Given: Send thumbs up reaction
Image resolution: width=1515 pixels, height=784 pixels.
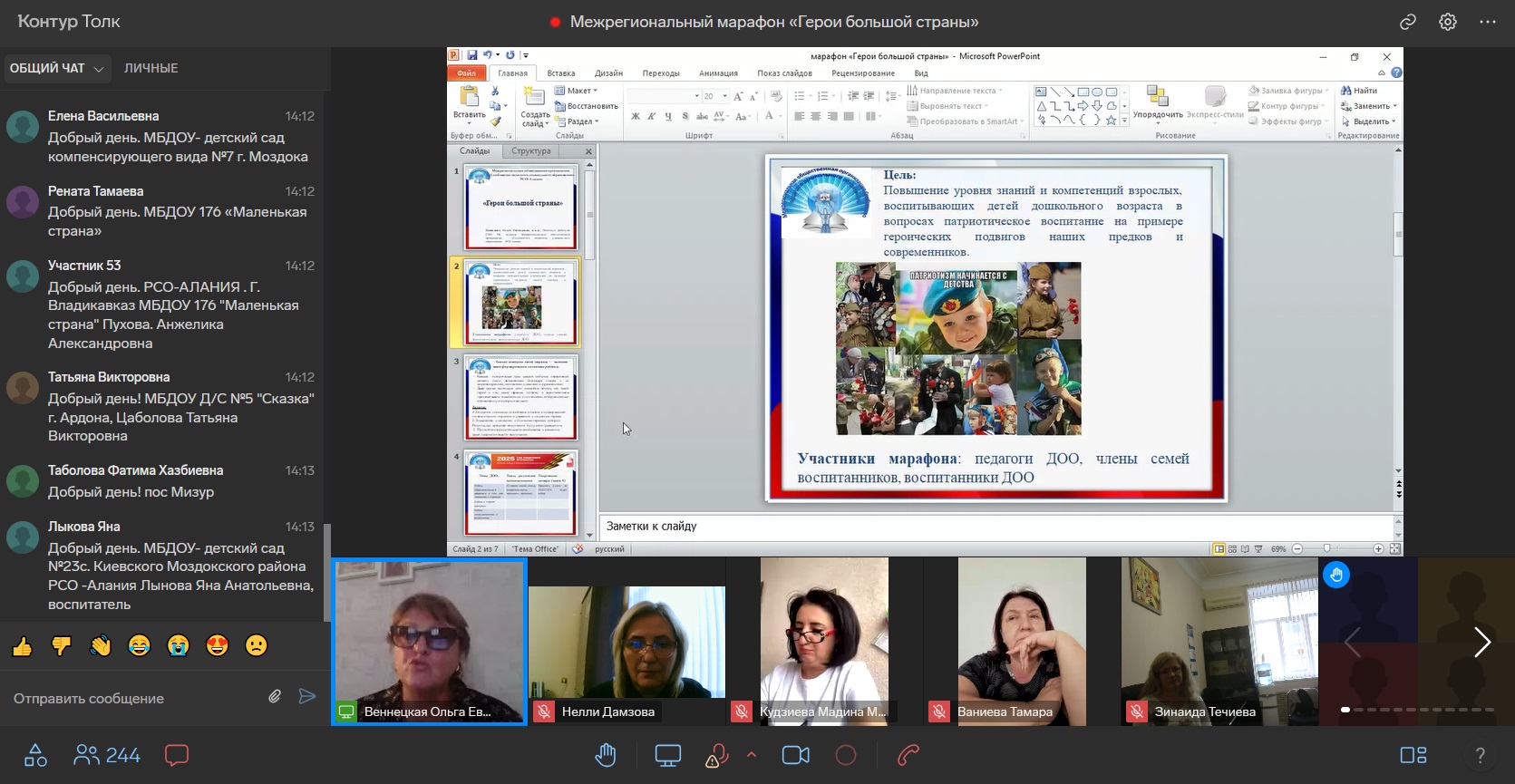Looking at the screenshot, I should click(x=22, y=645).
